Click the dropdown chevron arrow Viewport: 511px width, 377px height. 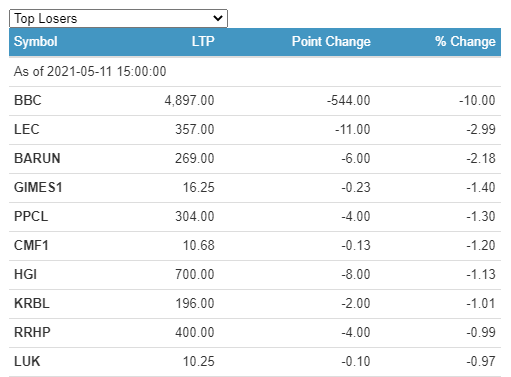pyautogui.click(x=218, y=18)
